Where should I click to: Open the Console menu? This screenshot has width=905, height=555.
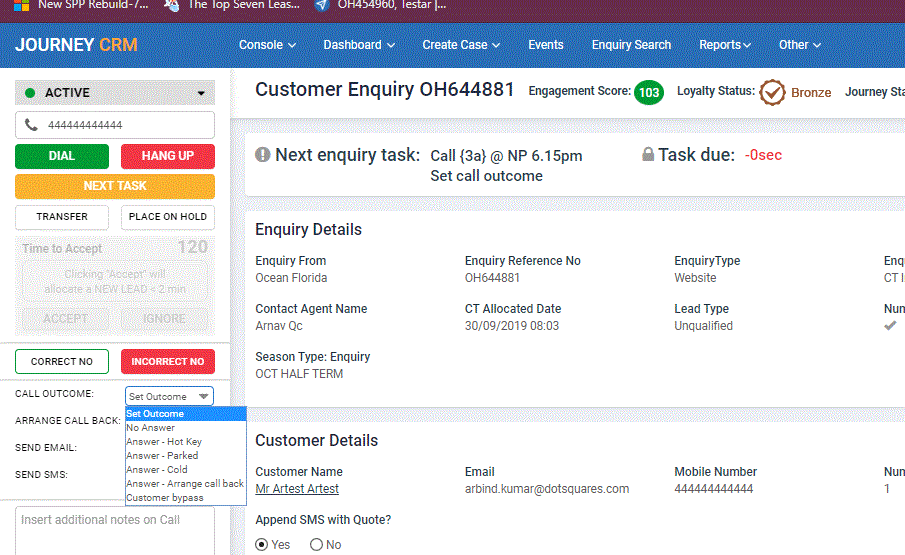267,45
